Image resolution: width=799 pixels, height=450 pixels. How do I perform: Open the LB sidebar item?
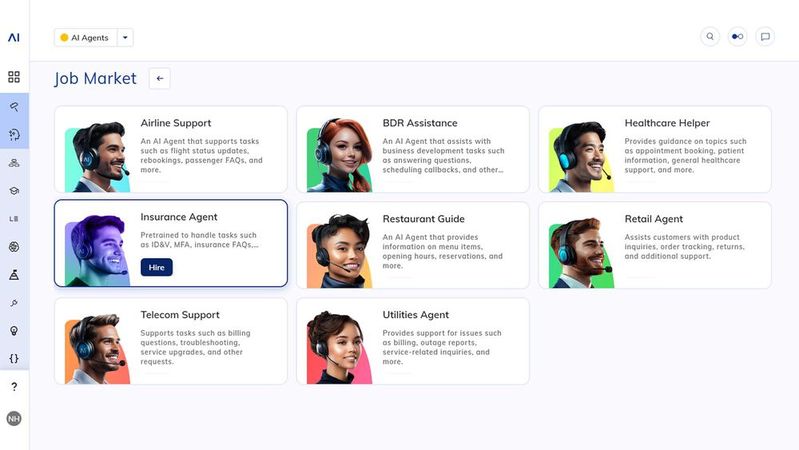click(14, 219)
